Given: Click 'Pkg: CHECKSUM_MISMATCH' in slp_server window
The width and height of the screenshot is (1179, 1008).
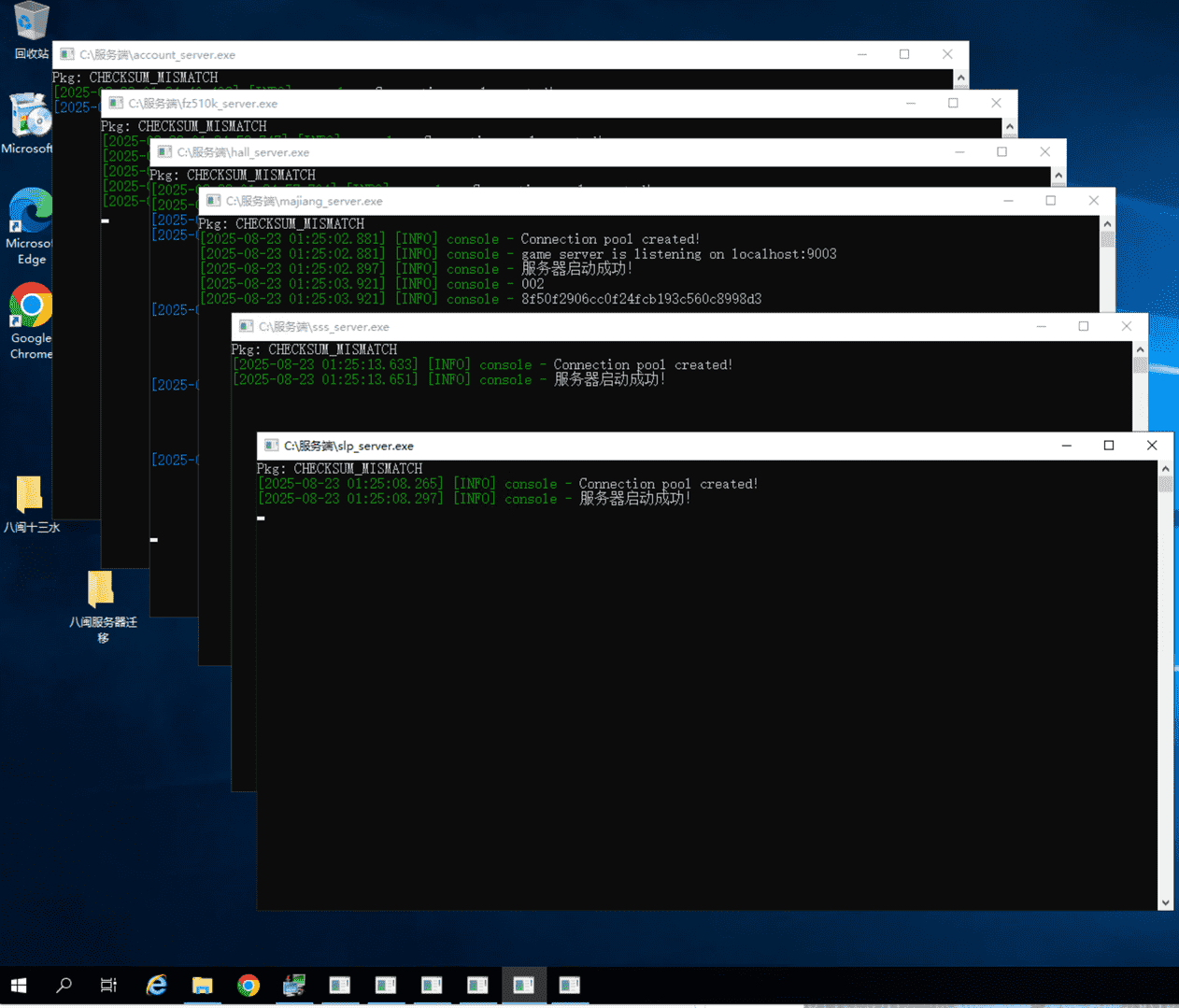Looking at the screenshot, I should [339, 468].
